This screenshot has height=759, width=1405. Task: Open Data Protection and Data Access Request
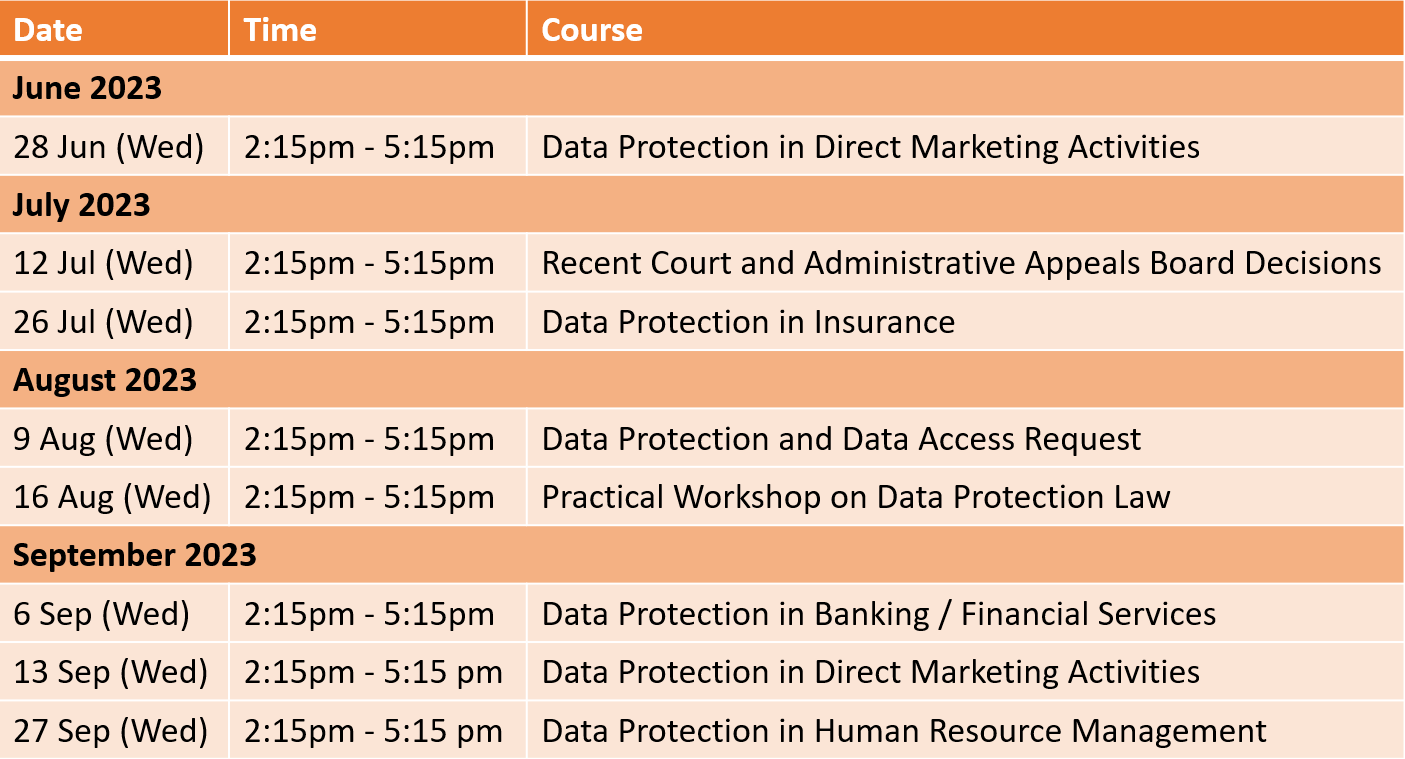[x=841, y=439]
